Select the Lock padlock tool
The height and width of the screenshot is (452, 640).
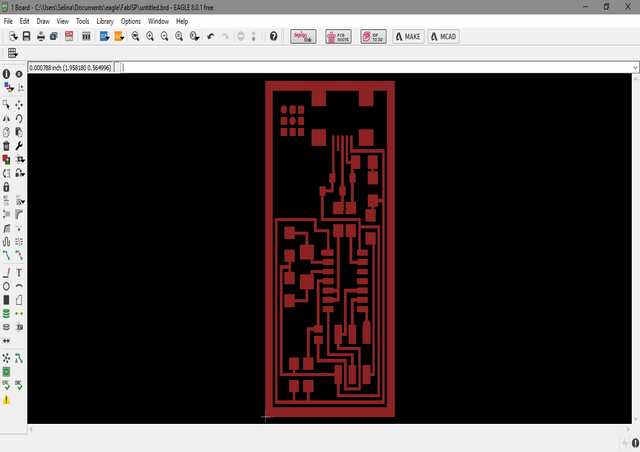click(6, 187)
